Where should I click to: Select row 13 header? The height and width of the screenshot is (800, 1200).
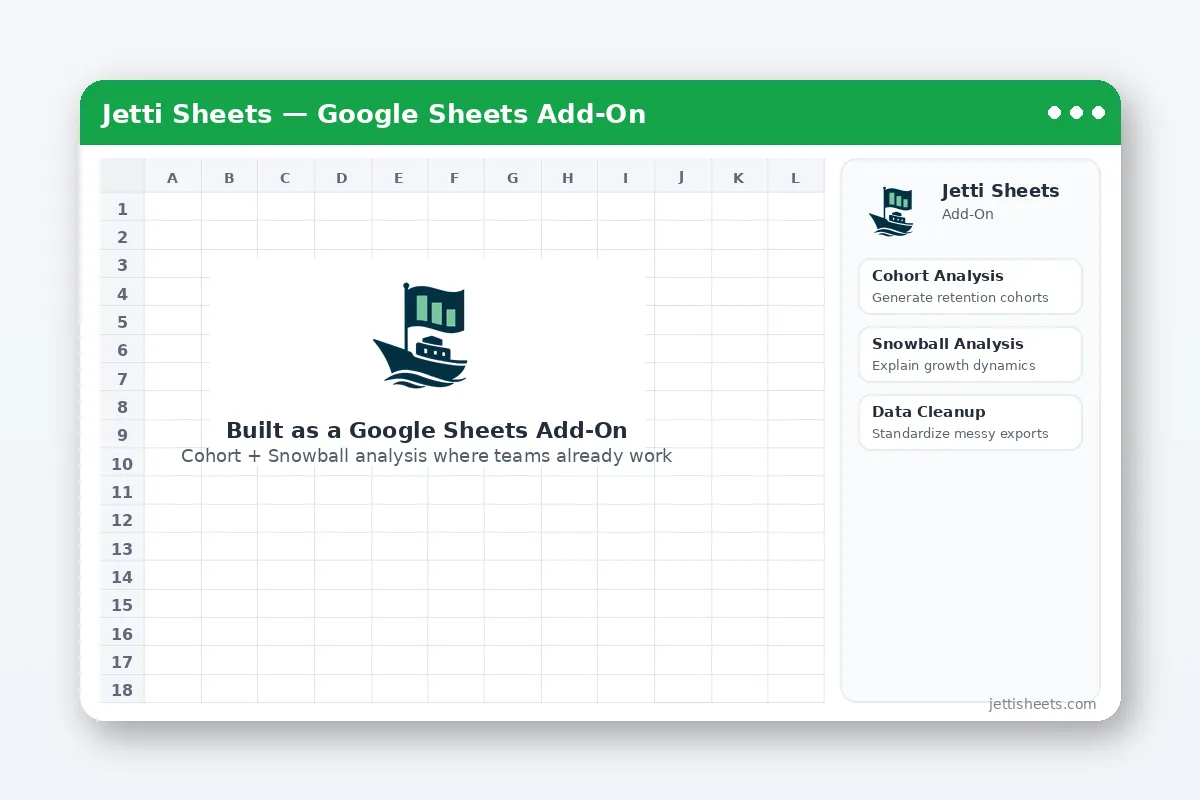point(122,548)
